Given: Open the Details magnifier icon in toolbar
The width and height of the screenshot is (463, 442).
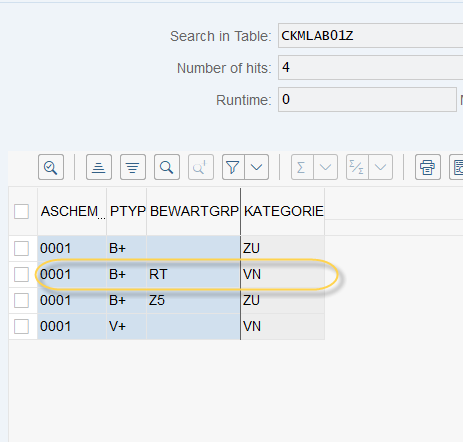Looking at the screenshot, I should point(51,167).
